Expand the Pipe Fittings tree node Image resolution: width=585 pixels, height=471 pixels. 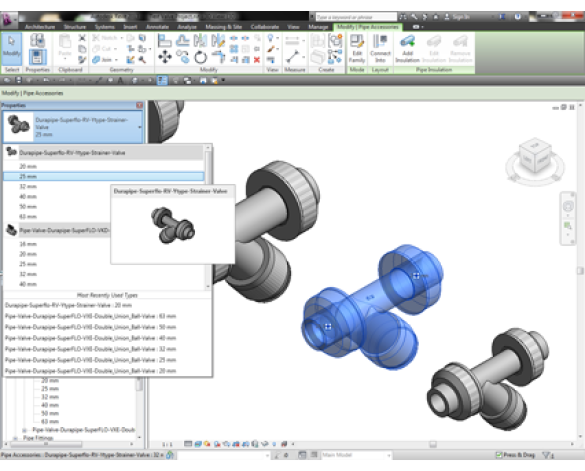(x=15, y=438)
